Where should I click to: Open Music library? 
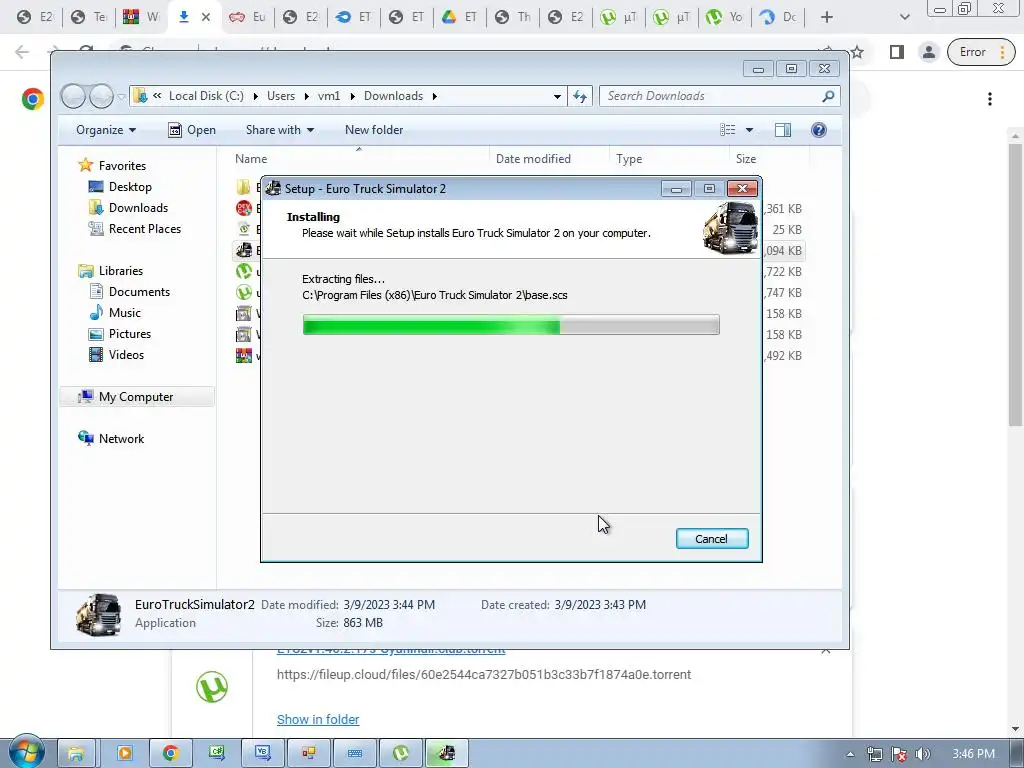click(124, 313)
